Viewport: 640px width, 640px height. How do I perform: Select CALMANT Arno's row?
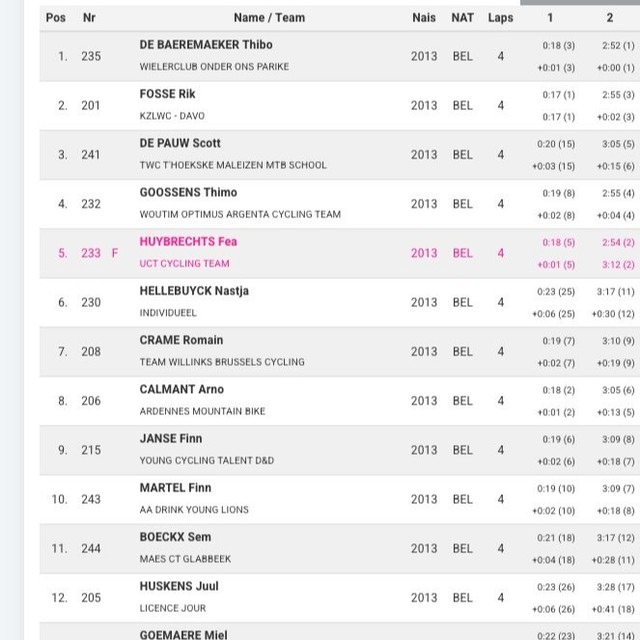(340, 401)
